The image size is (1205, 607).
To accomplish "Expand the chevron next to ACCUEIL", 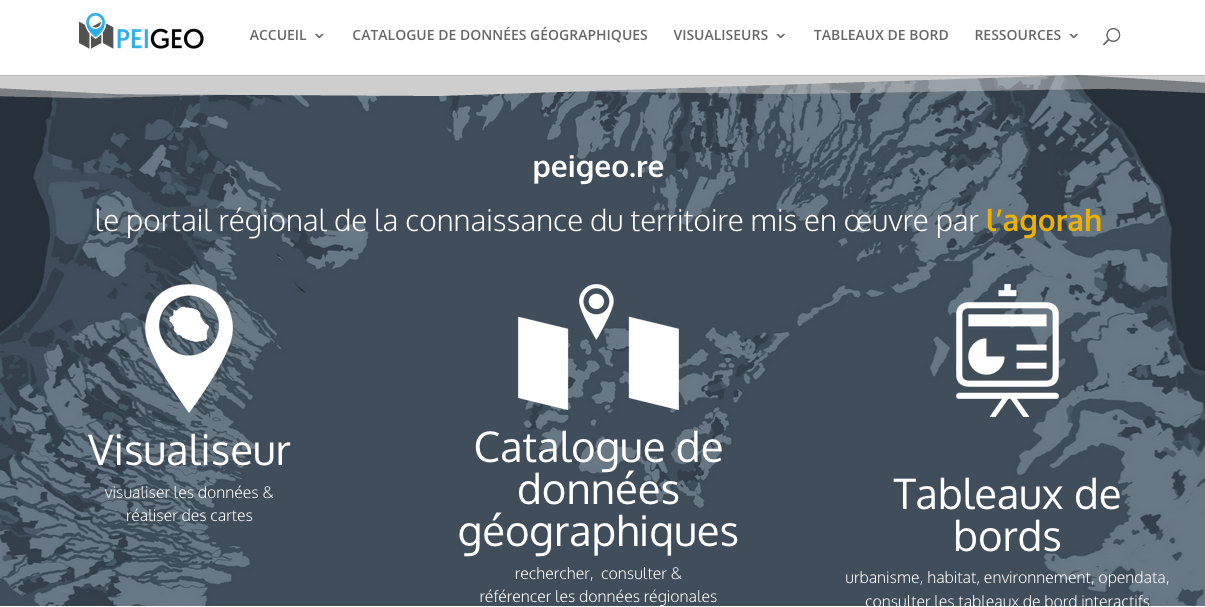I will pos(320,36).
